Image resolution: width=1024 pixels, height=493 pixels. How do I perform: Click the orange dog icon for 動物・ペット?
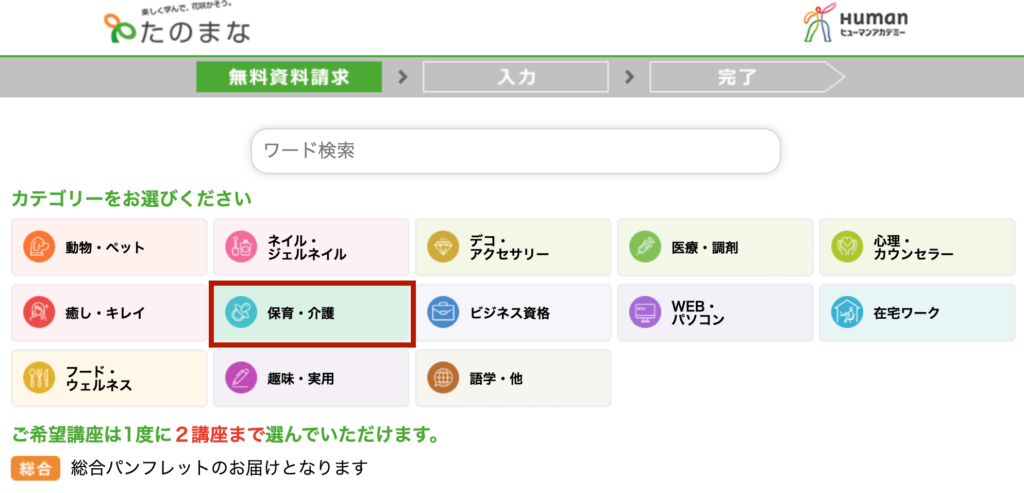coord(36,247)
